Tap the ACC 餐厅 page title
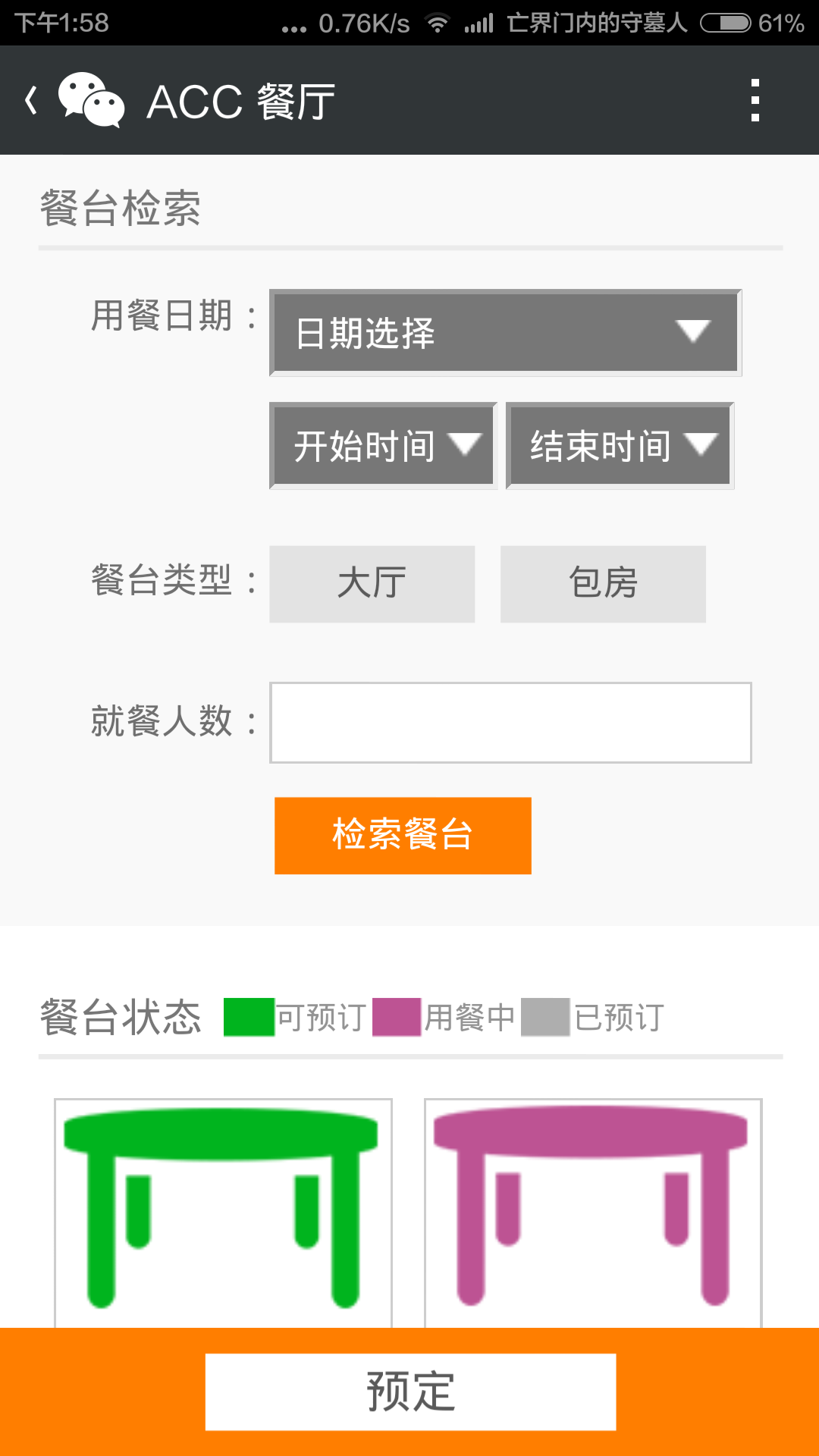This screenshot has height=1456, width=819. pos(240,102)
